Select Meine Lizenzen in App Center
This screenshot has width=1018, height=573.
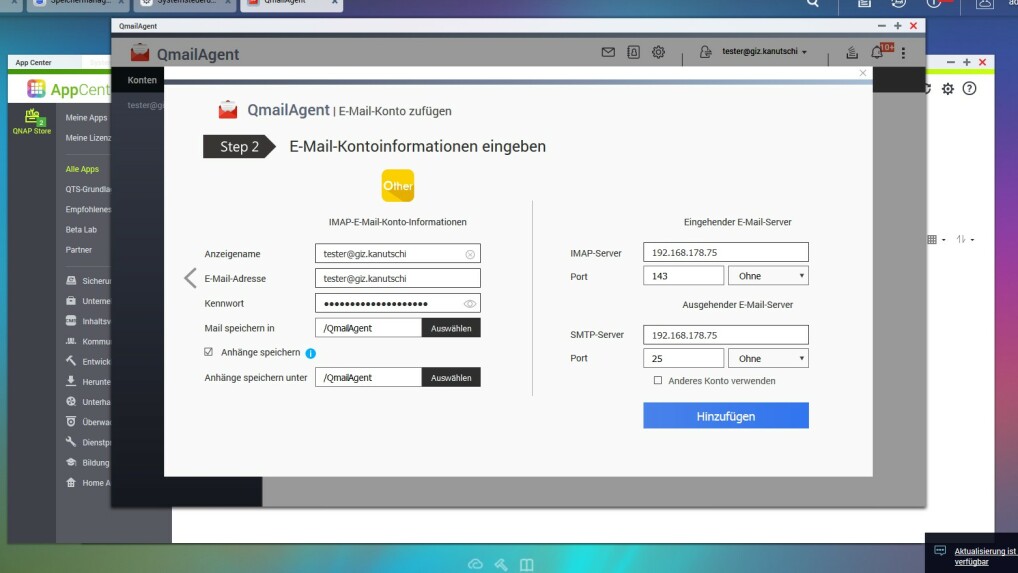point(88,138)
